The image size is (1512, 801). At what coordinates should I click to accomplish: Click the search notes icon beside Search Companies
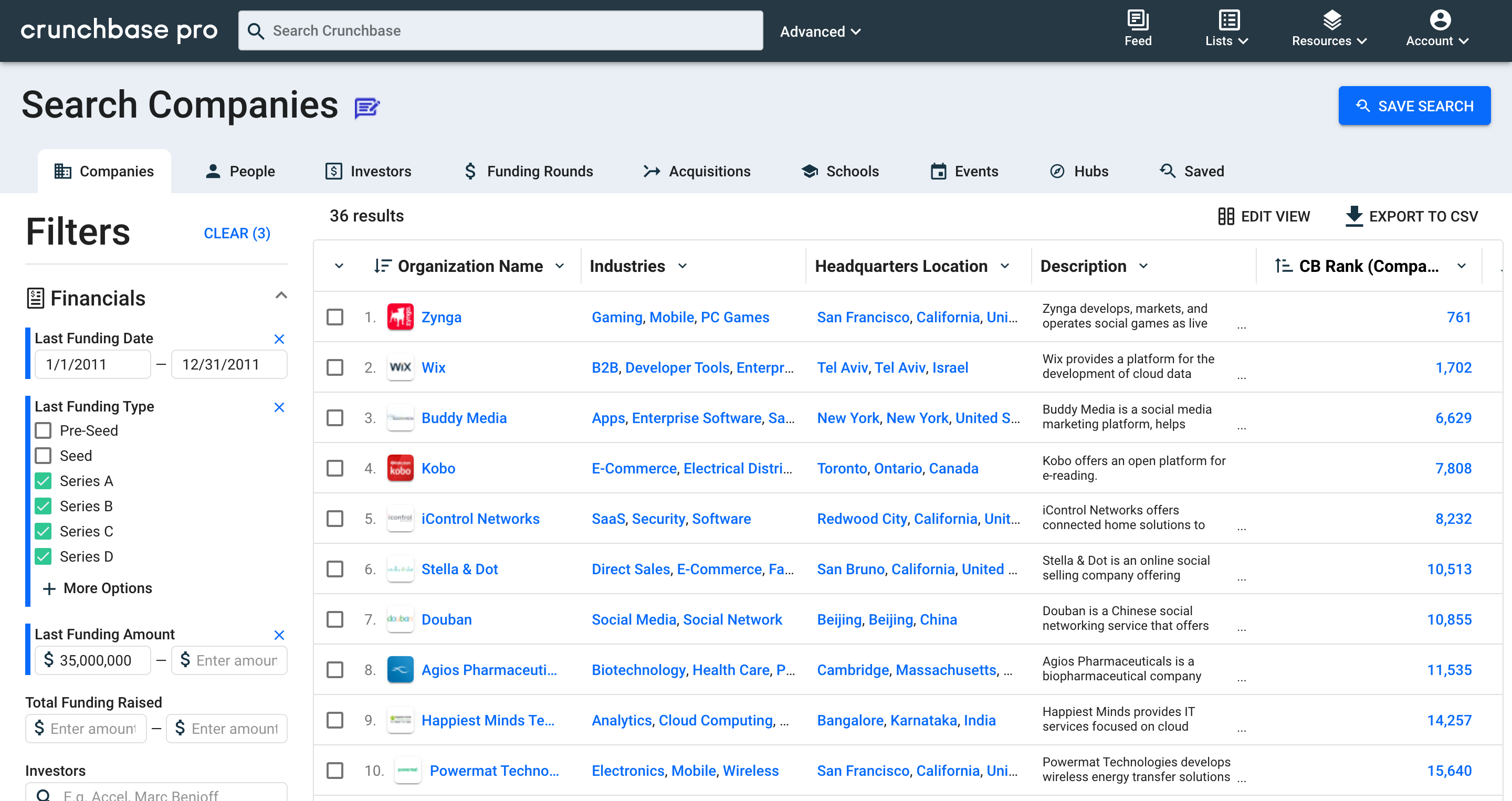pos(367,107)
